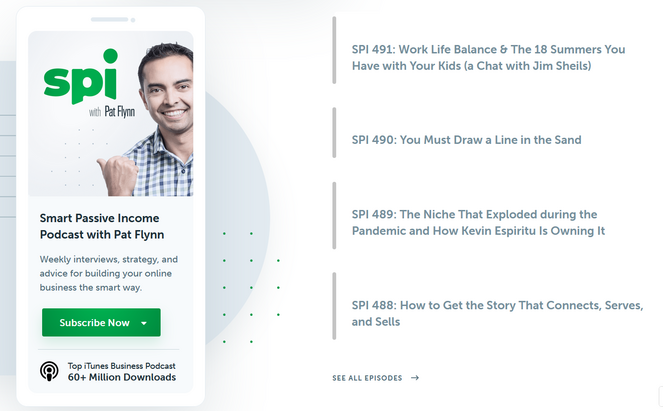Click the gray bar beside SPI 489

click(335, 215)
